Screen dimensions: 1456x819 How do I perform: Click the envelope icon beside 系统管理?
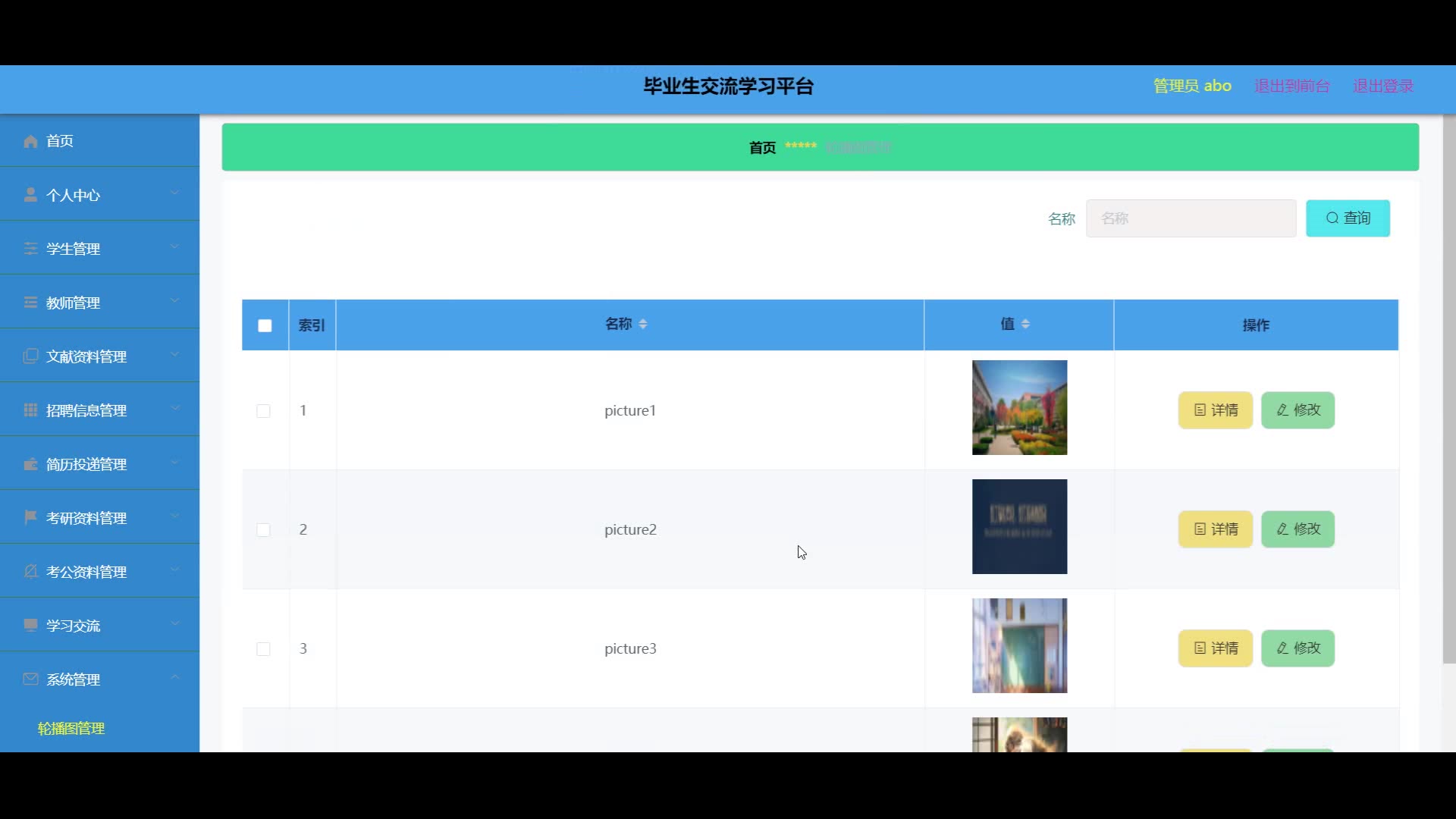point(30,679)
